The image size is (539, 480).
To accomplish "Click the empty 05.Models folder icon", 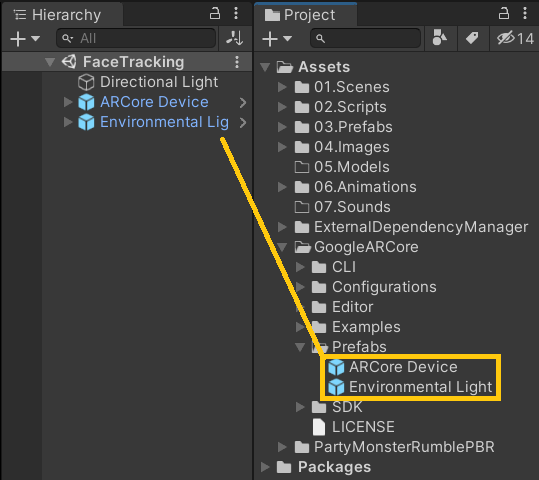I will pos(302,167).
